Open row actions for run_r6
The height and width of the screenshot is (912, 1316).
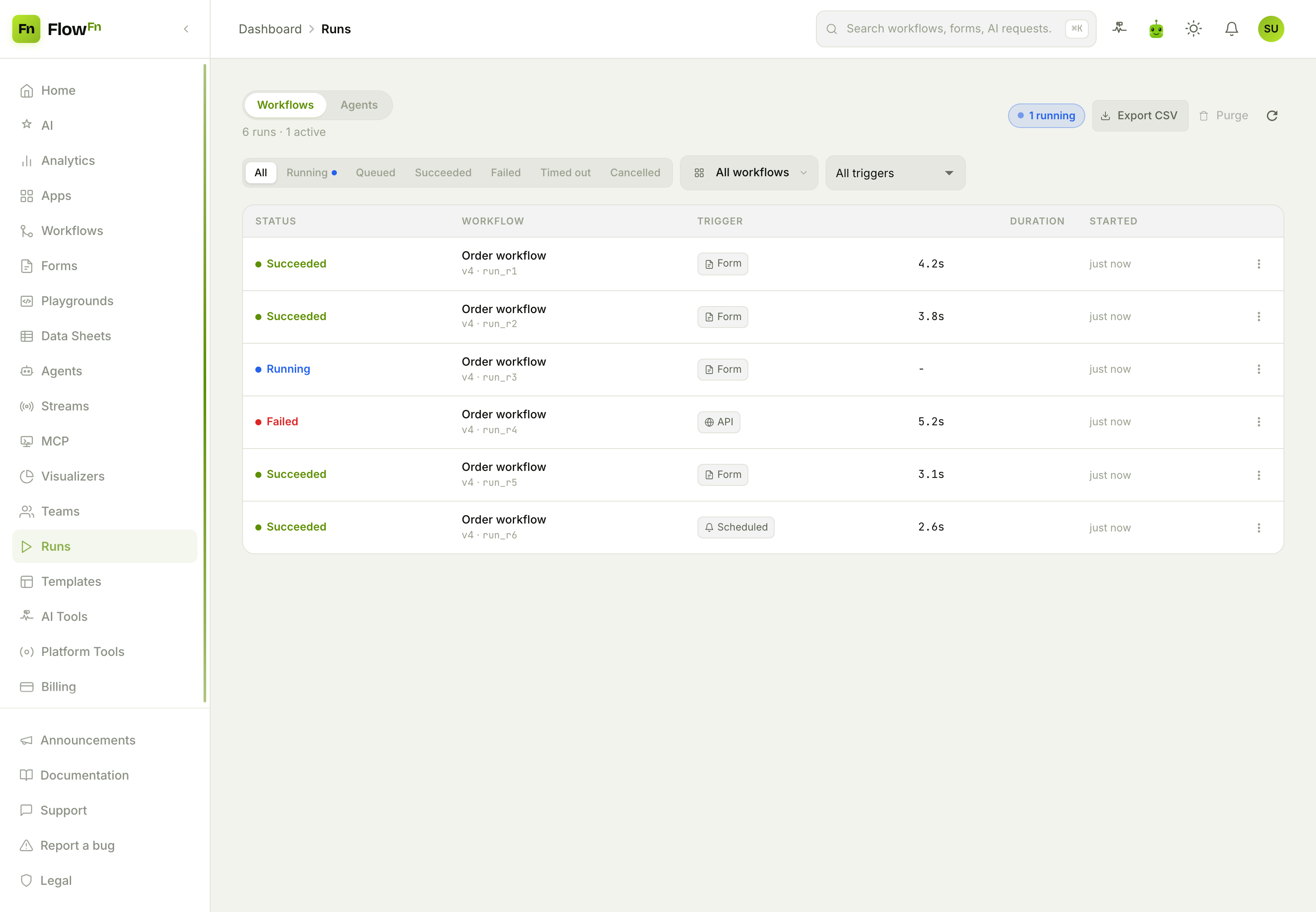[x=1258, y=527]
